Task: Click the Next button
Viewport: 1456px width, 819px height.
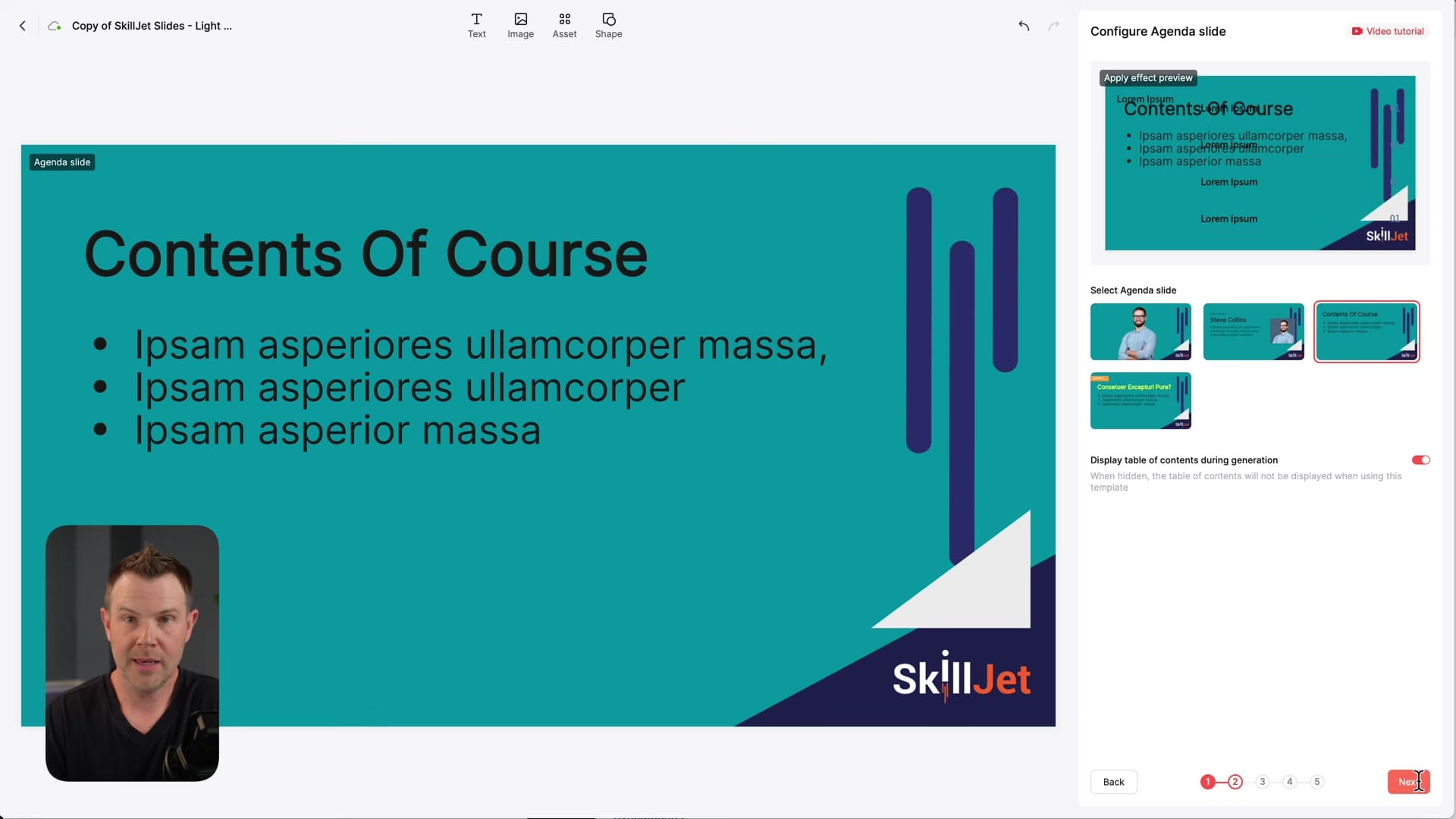Action: pyautogui.click(x=1408, y=782)
